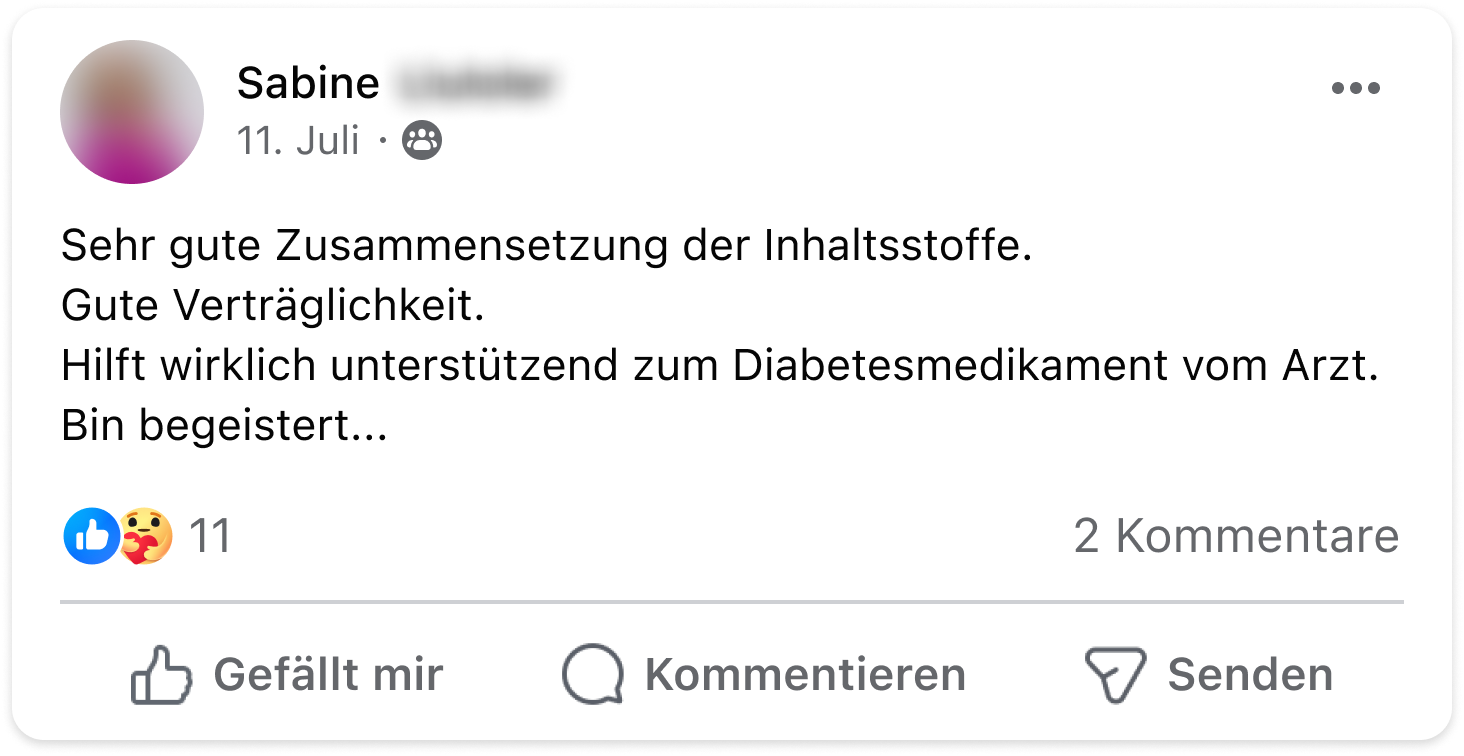Click the line mentioning Diabetesmedikament vom Arzt
1464x756 pixels.
pos(720,367)
